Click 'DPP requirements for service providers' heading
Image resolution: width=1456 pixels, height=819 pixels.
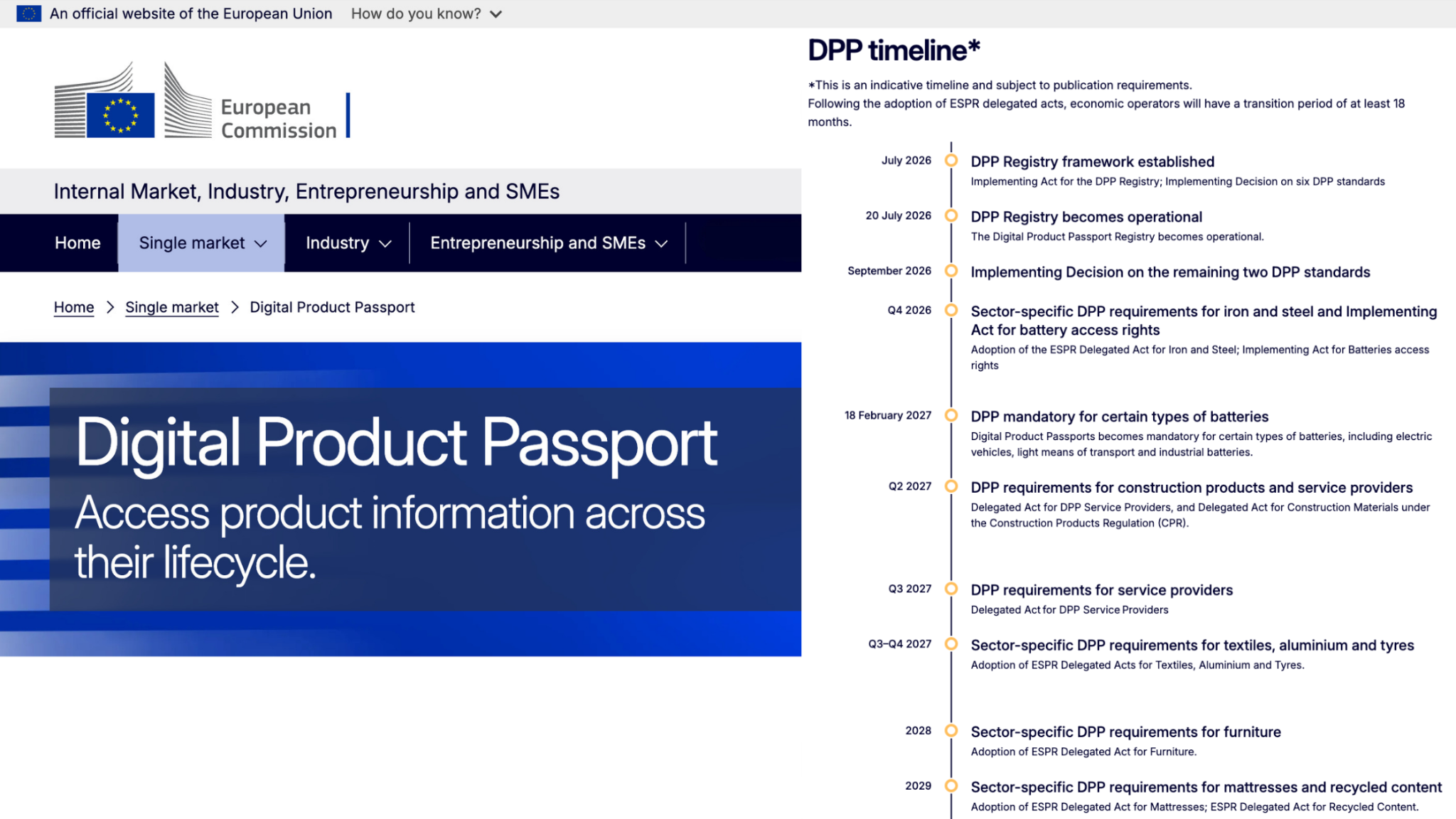pos(1102,590)
